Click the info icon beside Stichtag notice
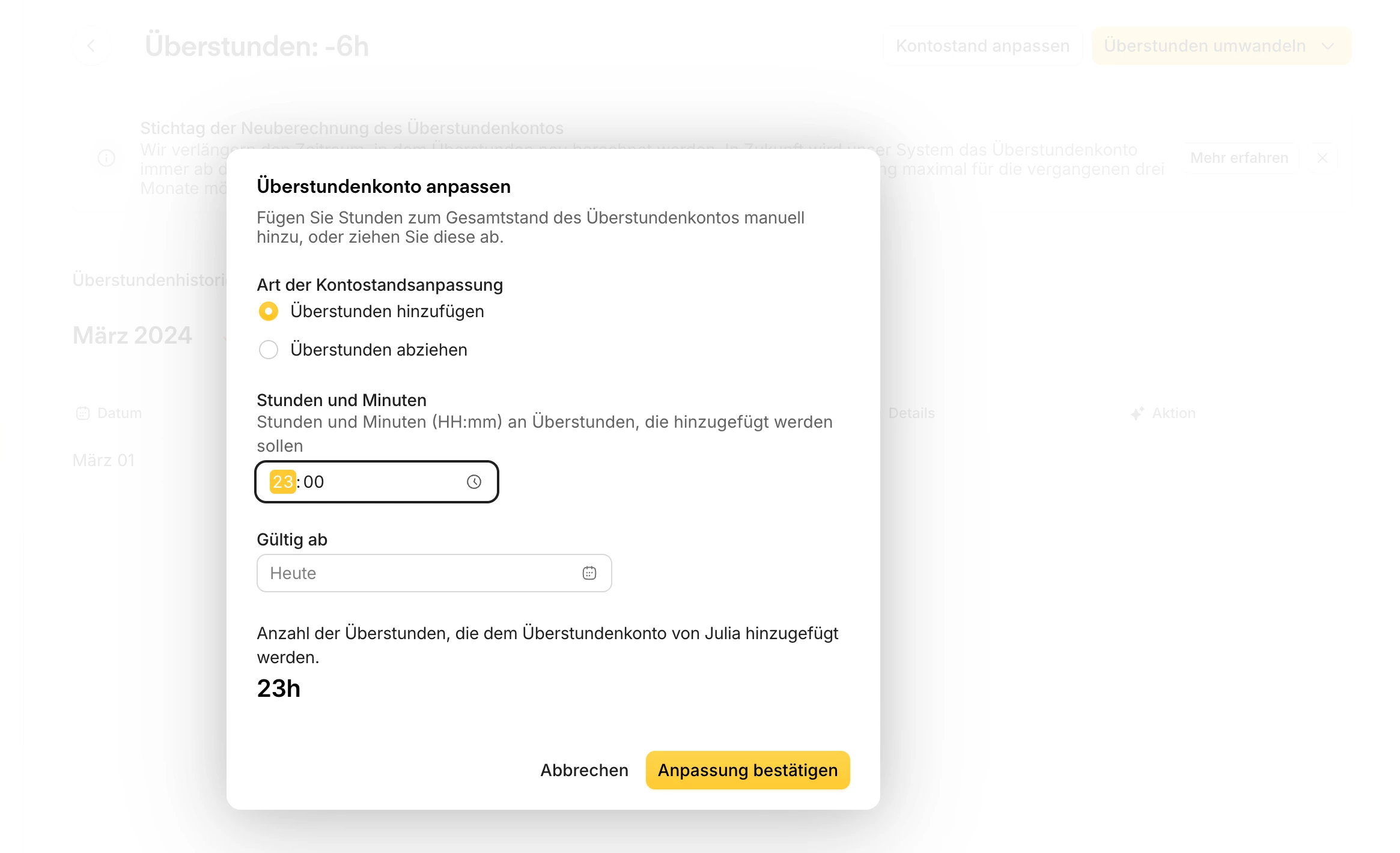 [x=106, y=158]
